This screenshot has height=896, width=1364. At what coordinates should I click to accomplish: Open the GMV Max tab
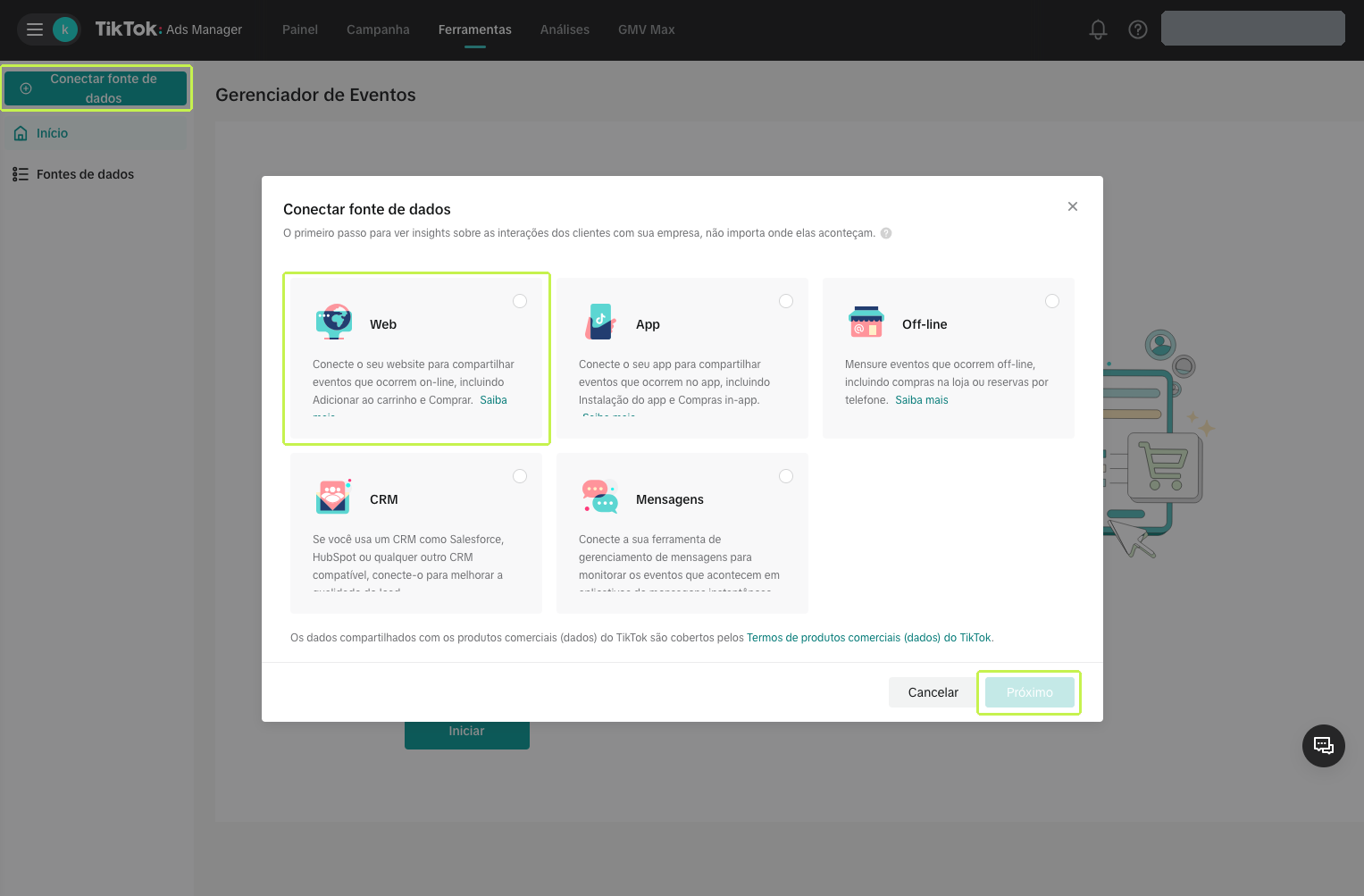647,29
